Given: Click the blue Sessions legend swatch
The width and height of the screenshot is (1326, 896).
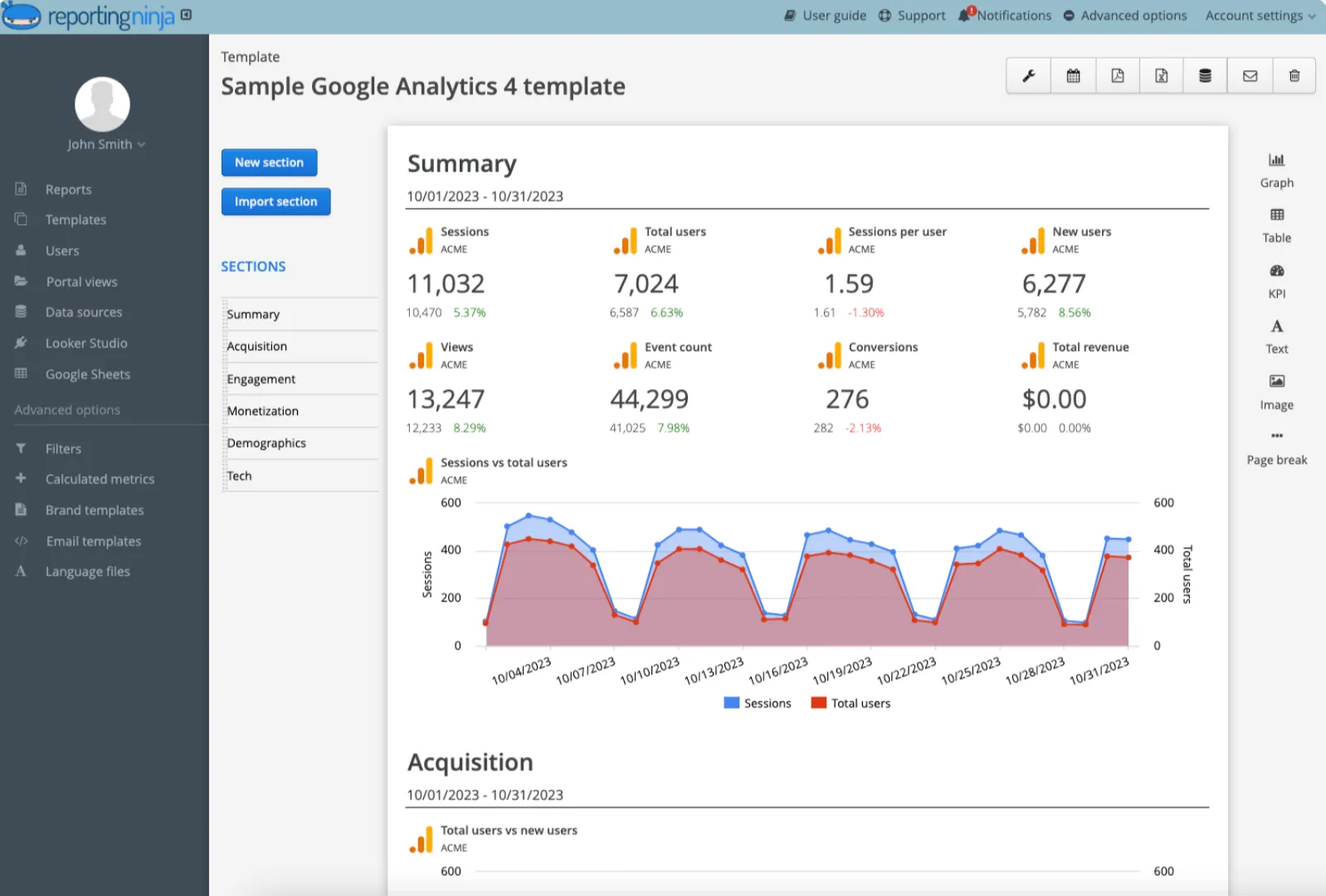Looking at the screenshot, I should 731,703.
